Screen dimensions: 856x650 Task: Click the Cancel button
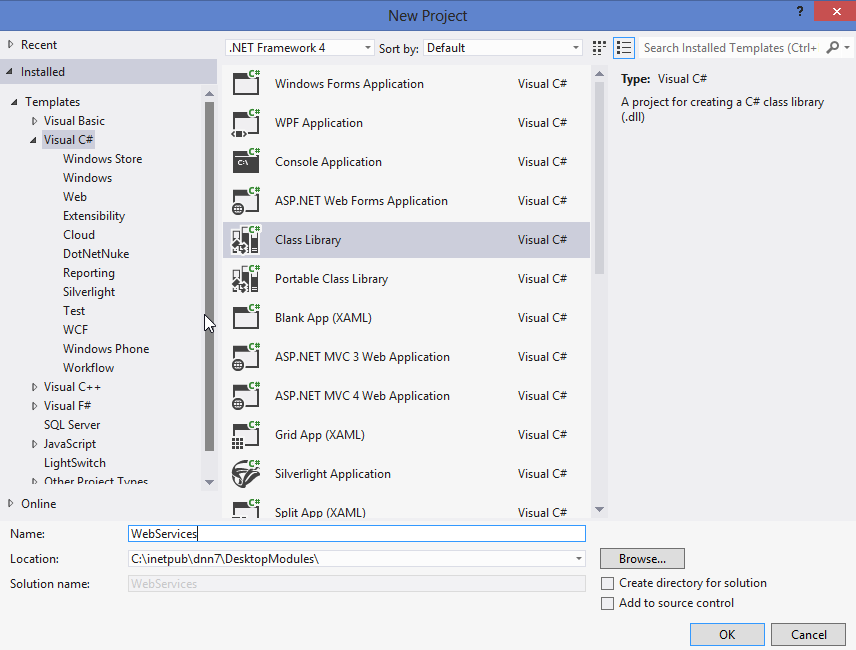pyautogui.click(x=809, y=635)
